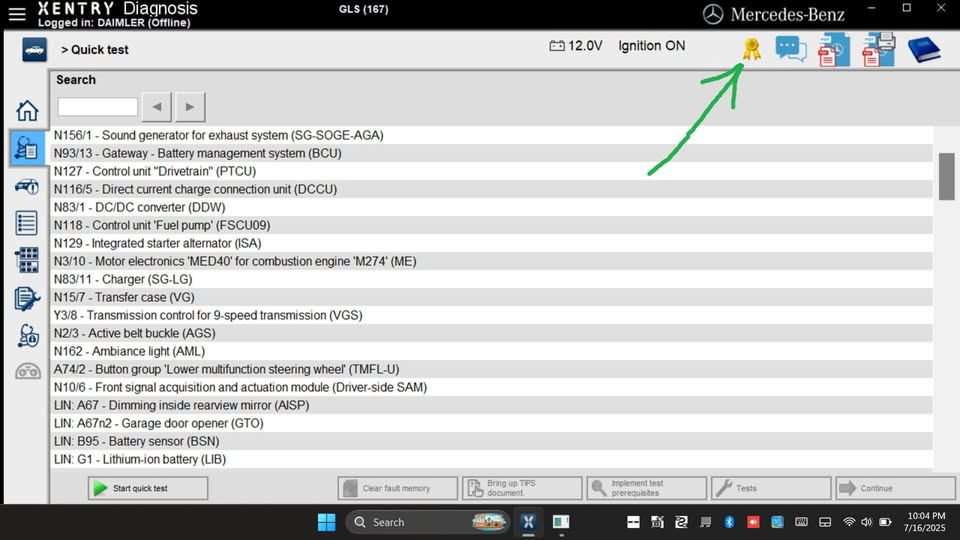Click the blue vehicle icon beside Quick test
This screenshot has height=540, width=960.
(x=34, y=49)
